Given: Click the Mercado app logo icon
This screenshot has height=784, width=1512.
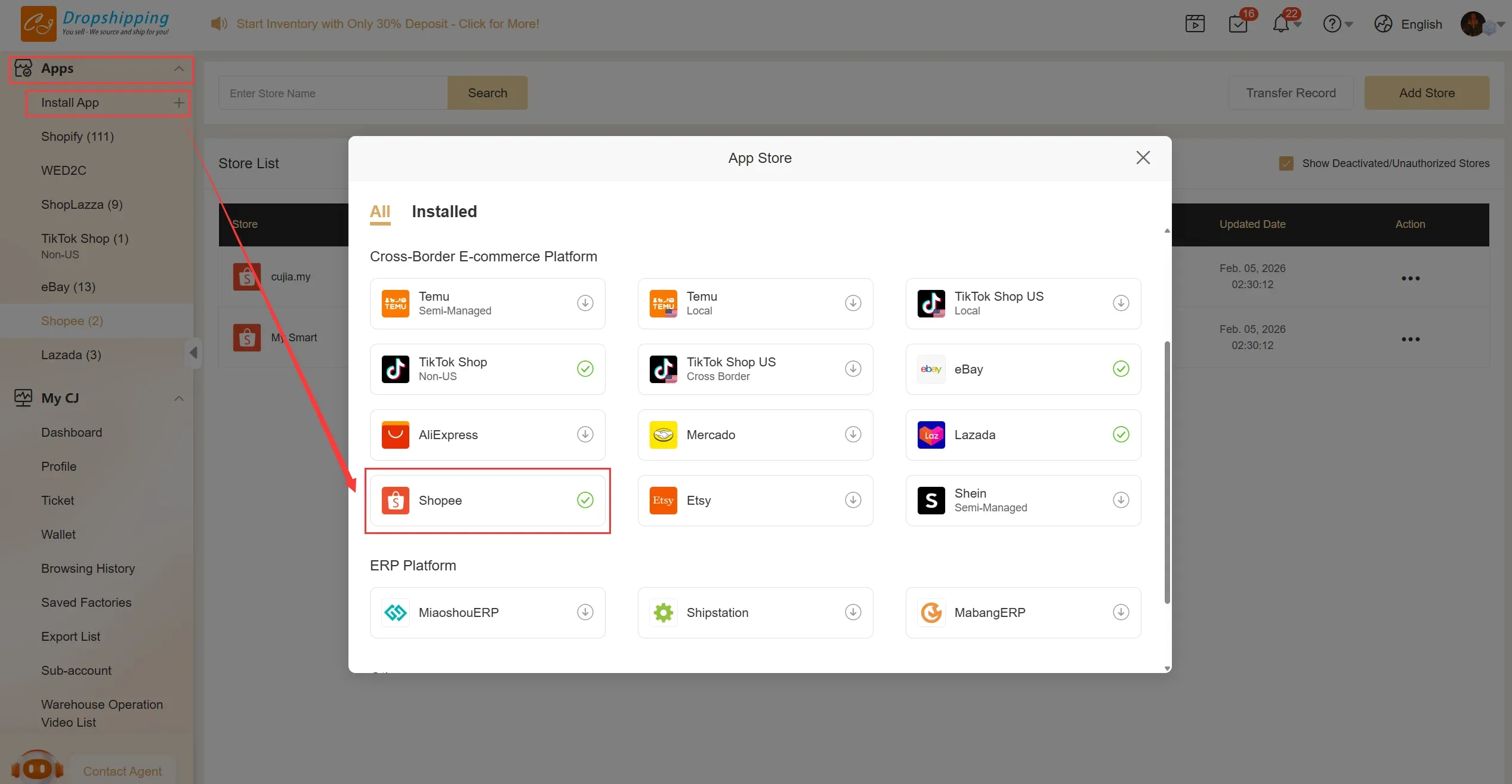Looking at the screenshot, I should pos(663,435).
